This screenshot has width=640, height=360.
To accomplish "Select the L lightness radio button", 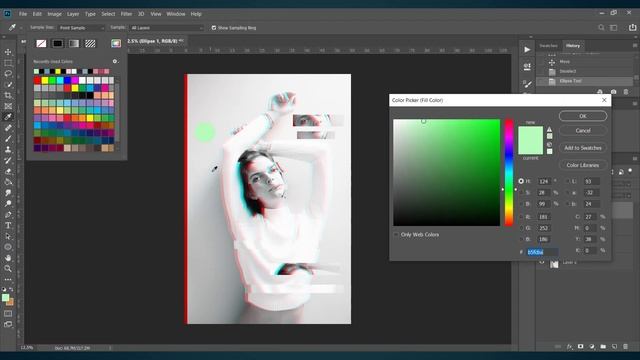I will tap(568, 181).
